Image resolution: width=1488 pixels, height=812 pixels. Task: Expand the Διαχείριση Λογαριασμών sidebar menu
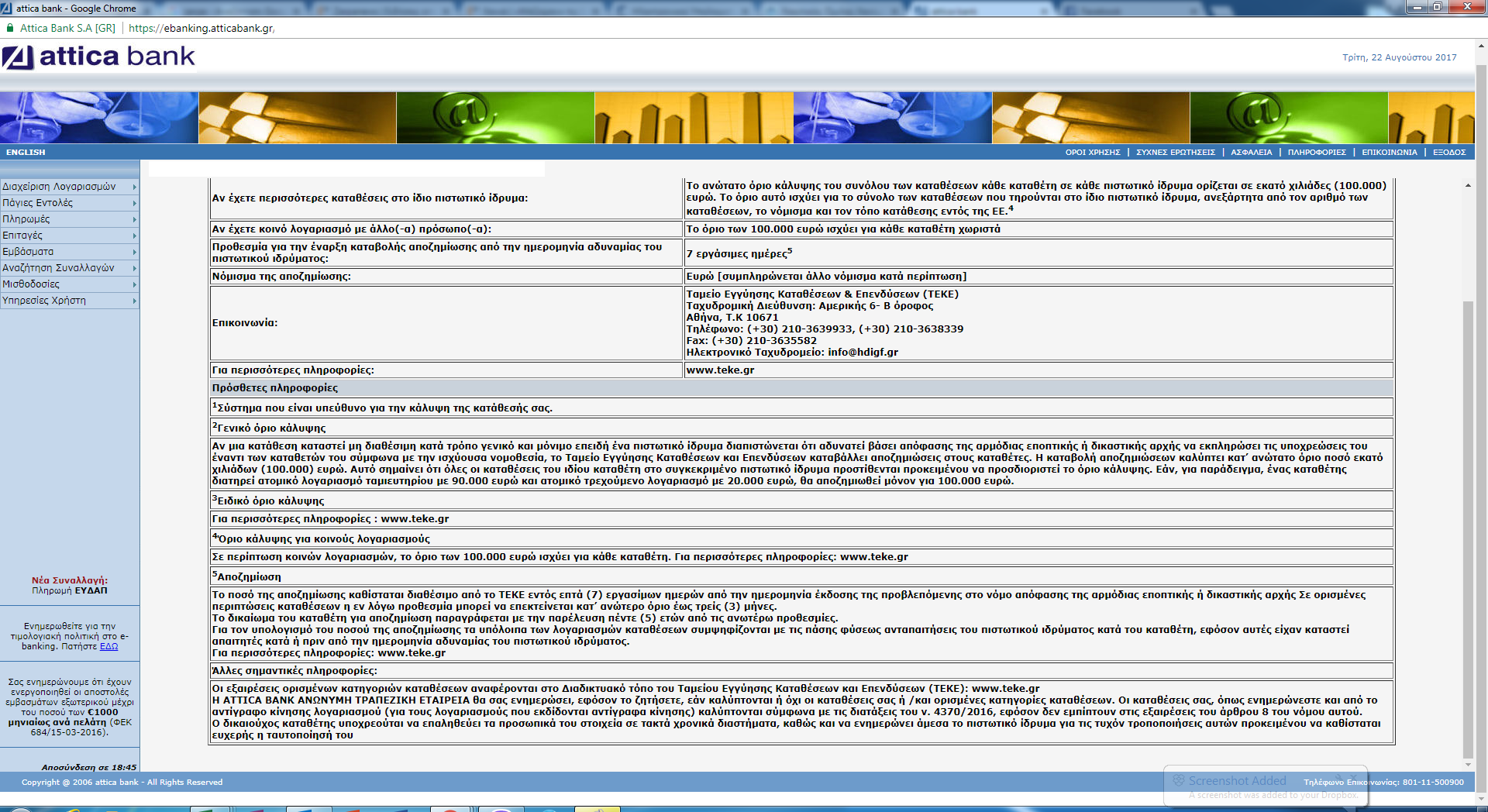69,187
